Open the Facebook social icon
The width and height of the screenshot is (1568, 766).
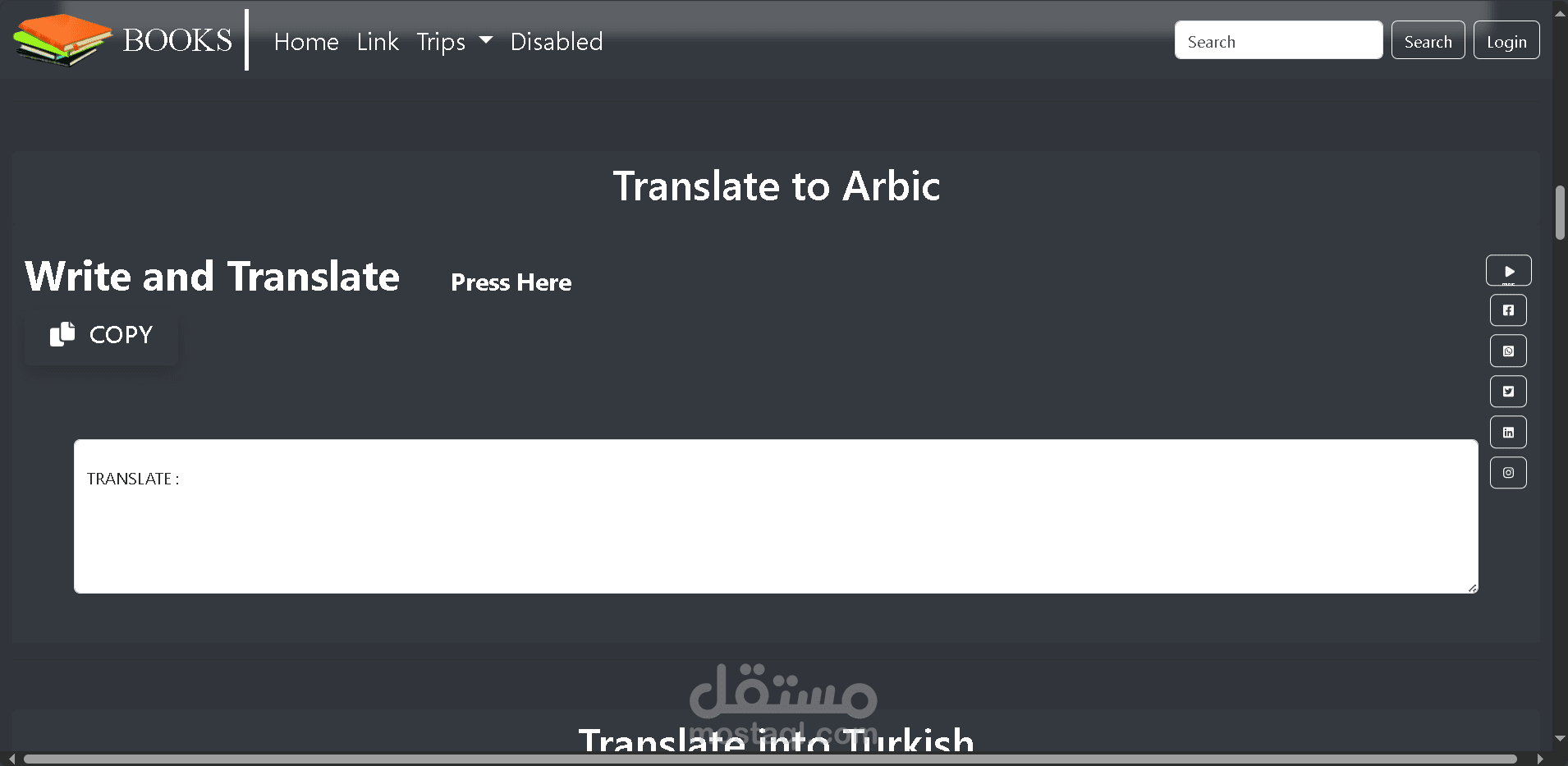pyautogui.click(x=1508, y=310)
